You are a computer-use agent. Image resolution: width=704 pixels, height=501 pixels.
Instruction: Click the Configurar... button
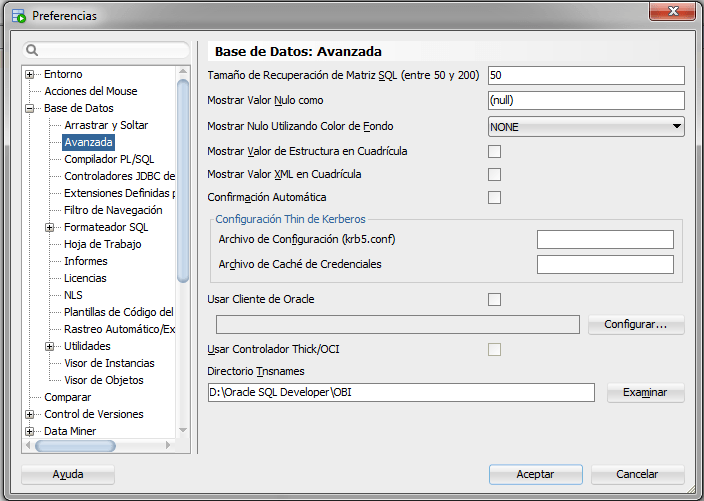point(636,325)
